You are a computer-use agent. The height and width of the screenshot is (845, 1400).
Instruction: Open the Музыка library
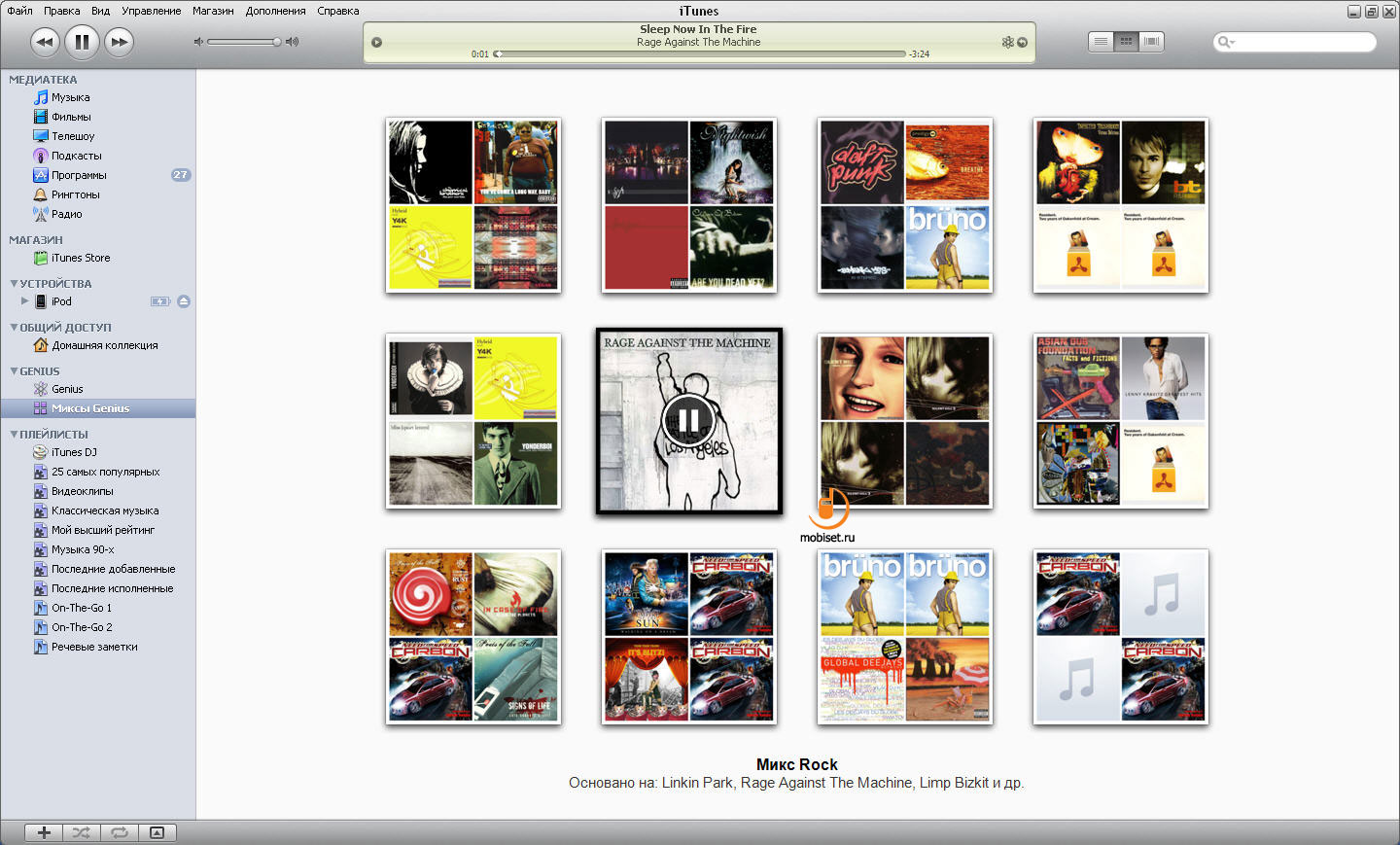click(x=70, y=97)
